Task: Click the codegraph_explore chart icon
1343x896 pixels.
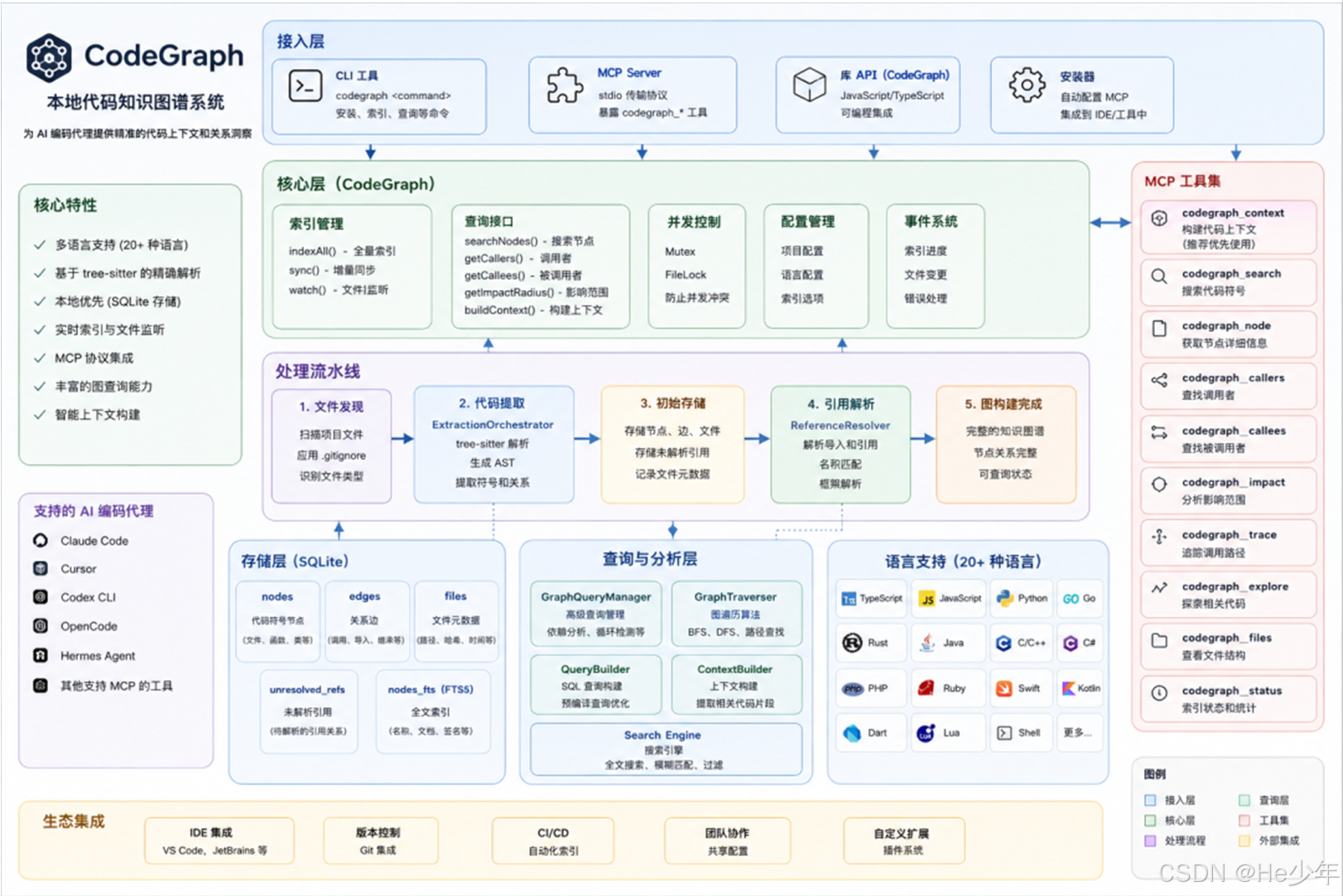Action: [1159, 588]
